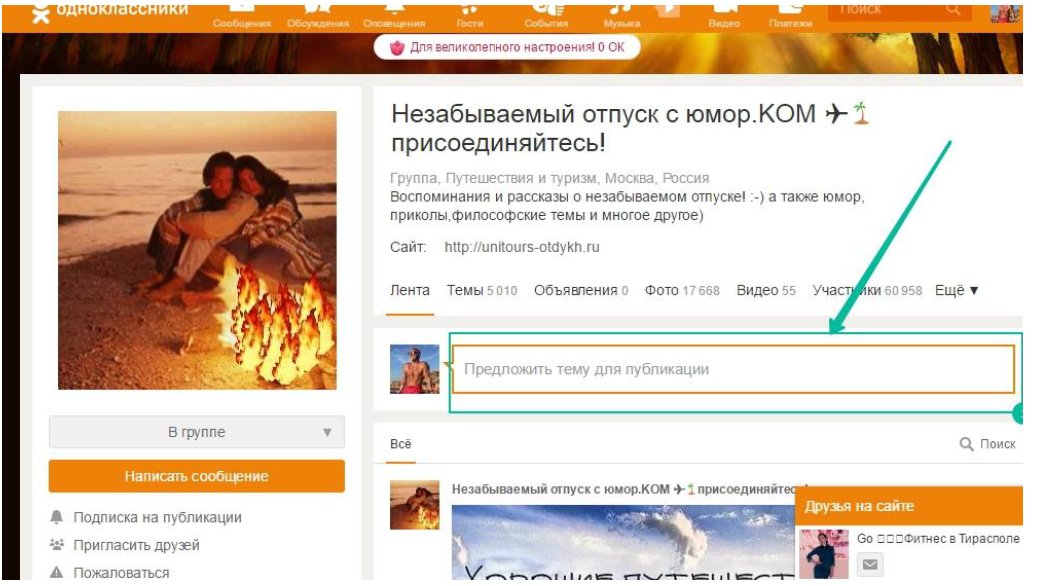Click the Предложить тему для публикации field
Viewport: 1037px width, 586px height.
pyautogui.click(x=733, y=369)
